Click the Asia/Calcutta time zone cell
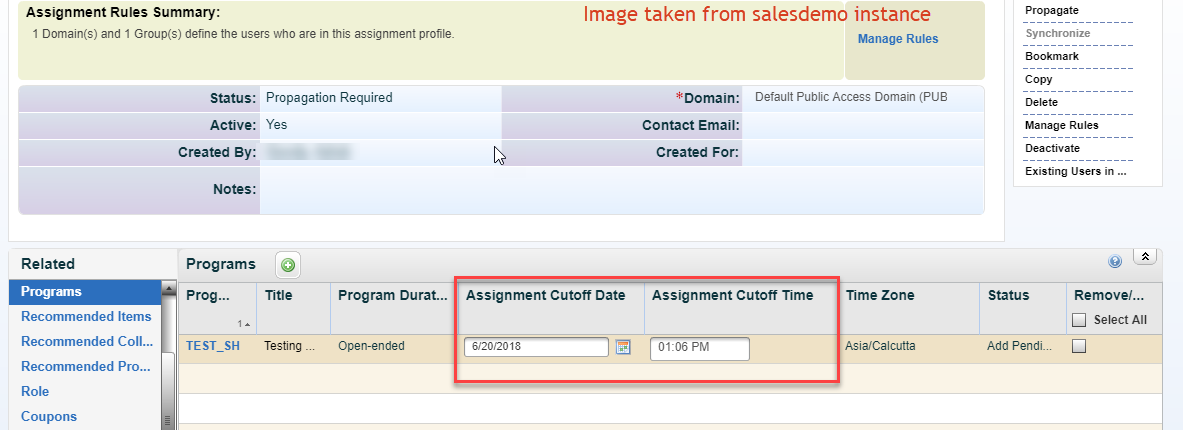 881,346
